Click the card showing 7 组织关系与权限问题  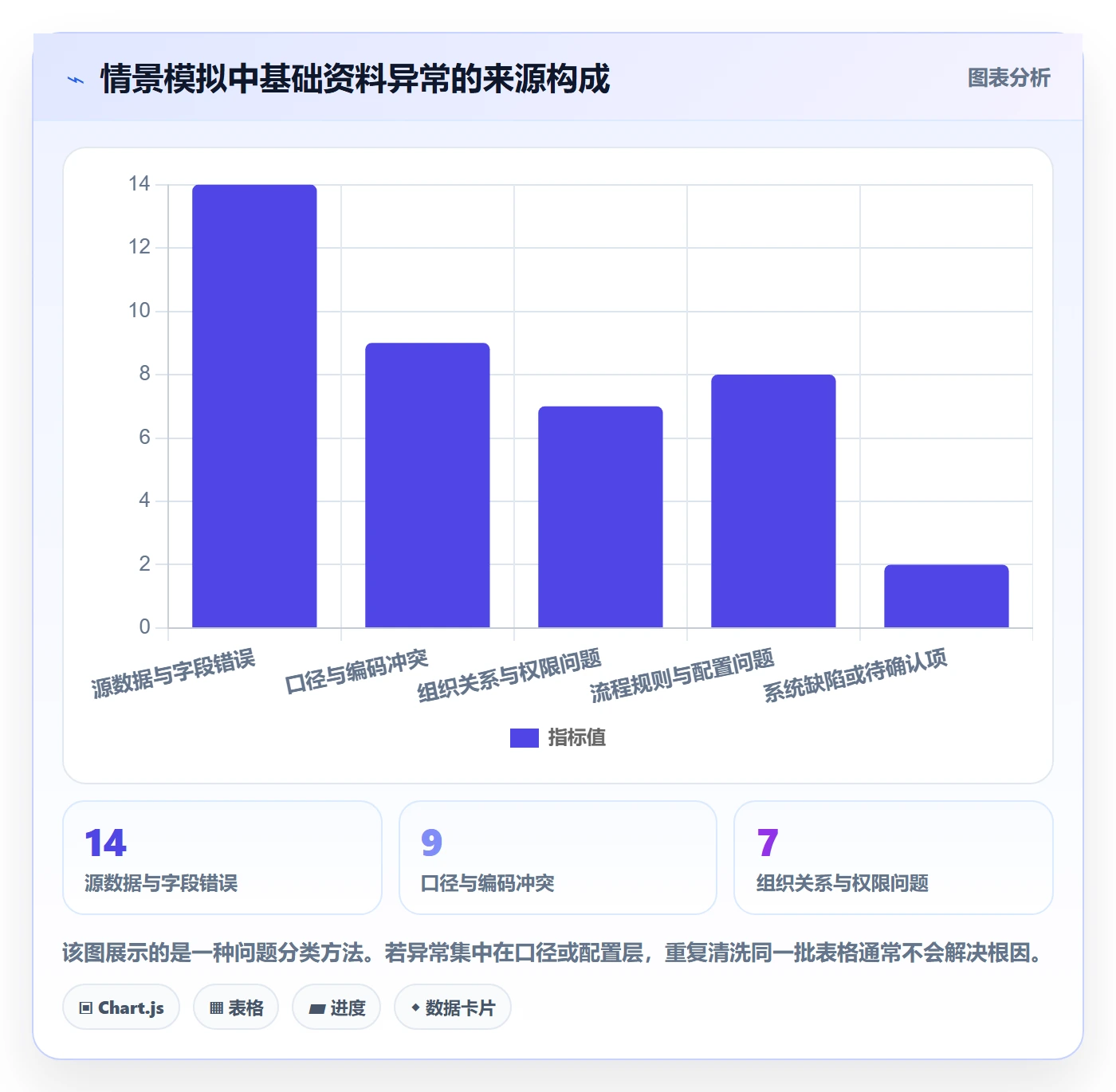pos(894,858)
